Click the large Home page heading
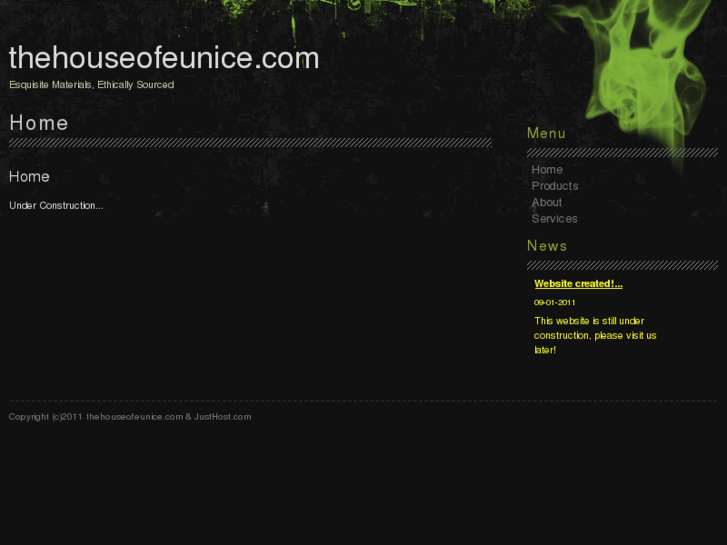 tap(39, 123)
